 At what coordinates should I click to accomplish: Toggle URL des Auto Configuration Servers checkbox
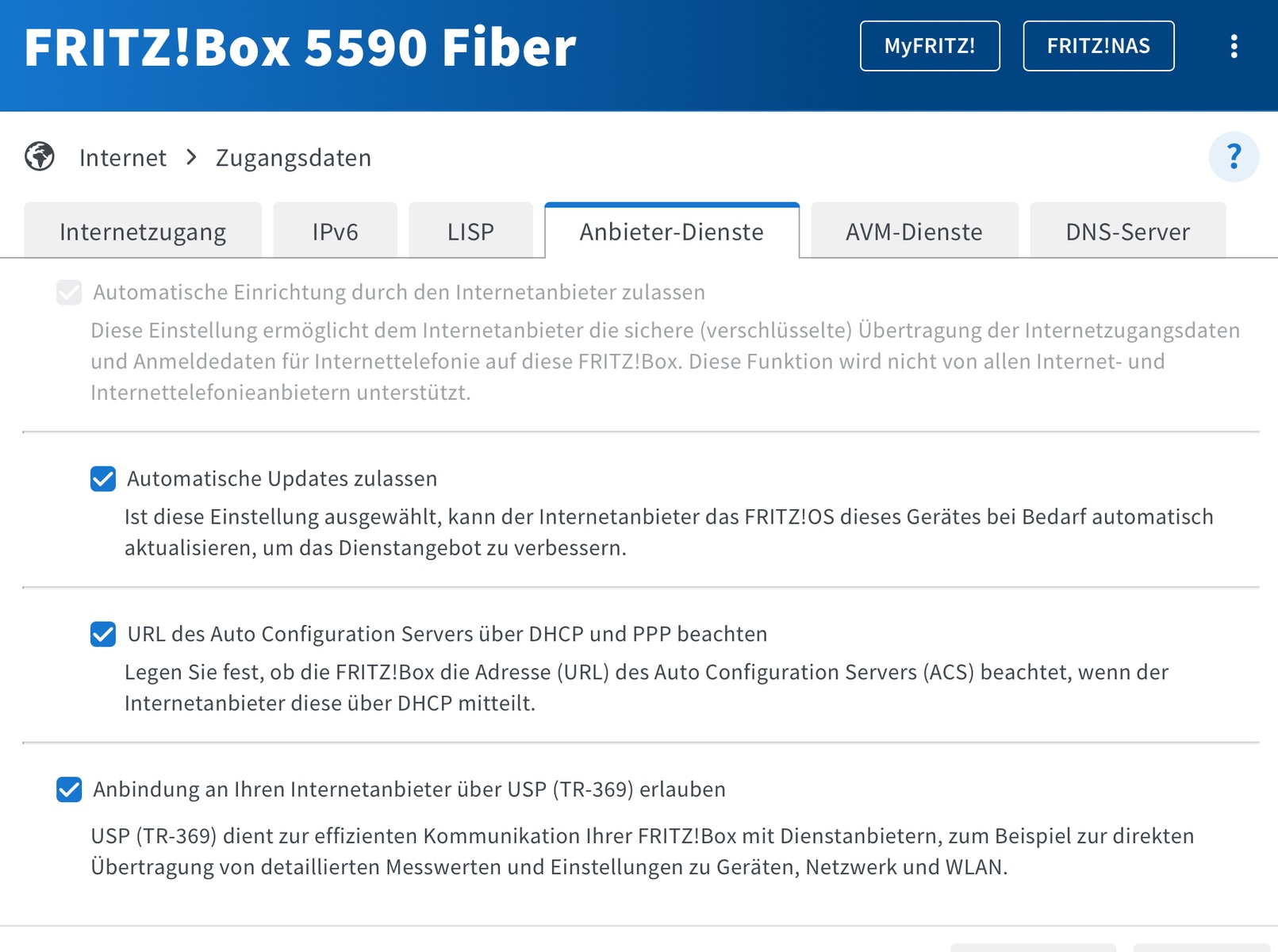point(103,635)
